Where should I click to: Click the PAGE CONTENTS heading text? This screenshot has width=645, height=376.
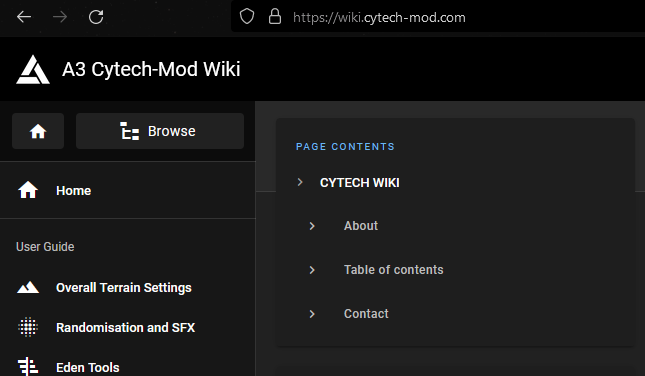tap(345, 146)
